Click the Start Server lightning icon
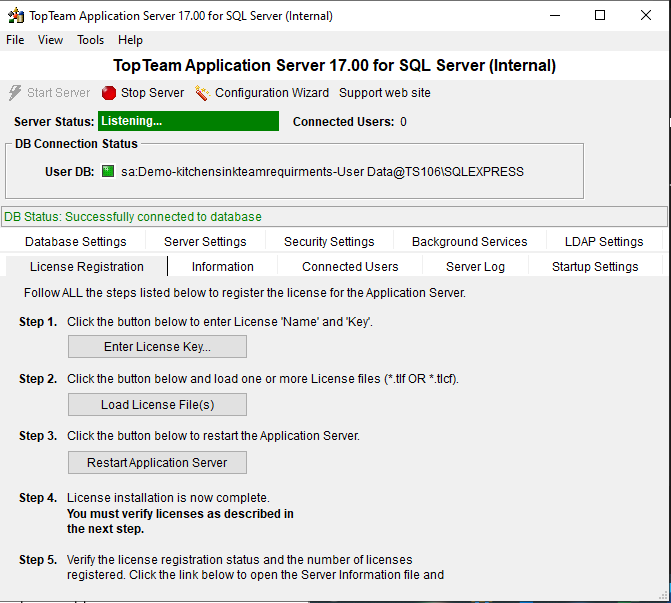 [15, 92]
